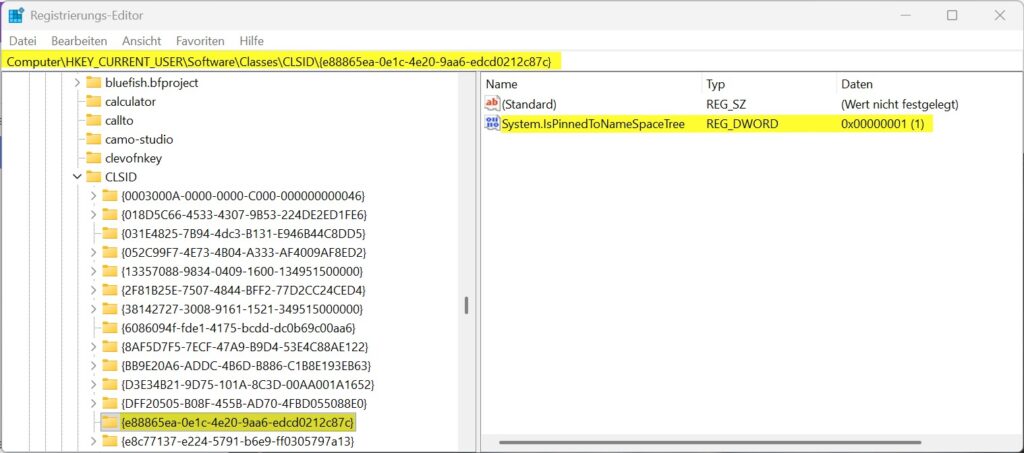Expand key {e8c77137-e224-5791-b6e9-ff0305797a13}
The width and height of the screenshot is (1024, 453).
tap(93, 442)
